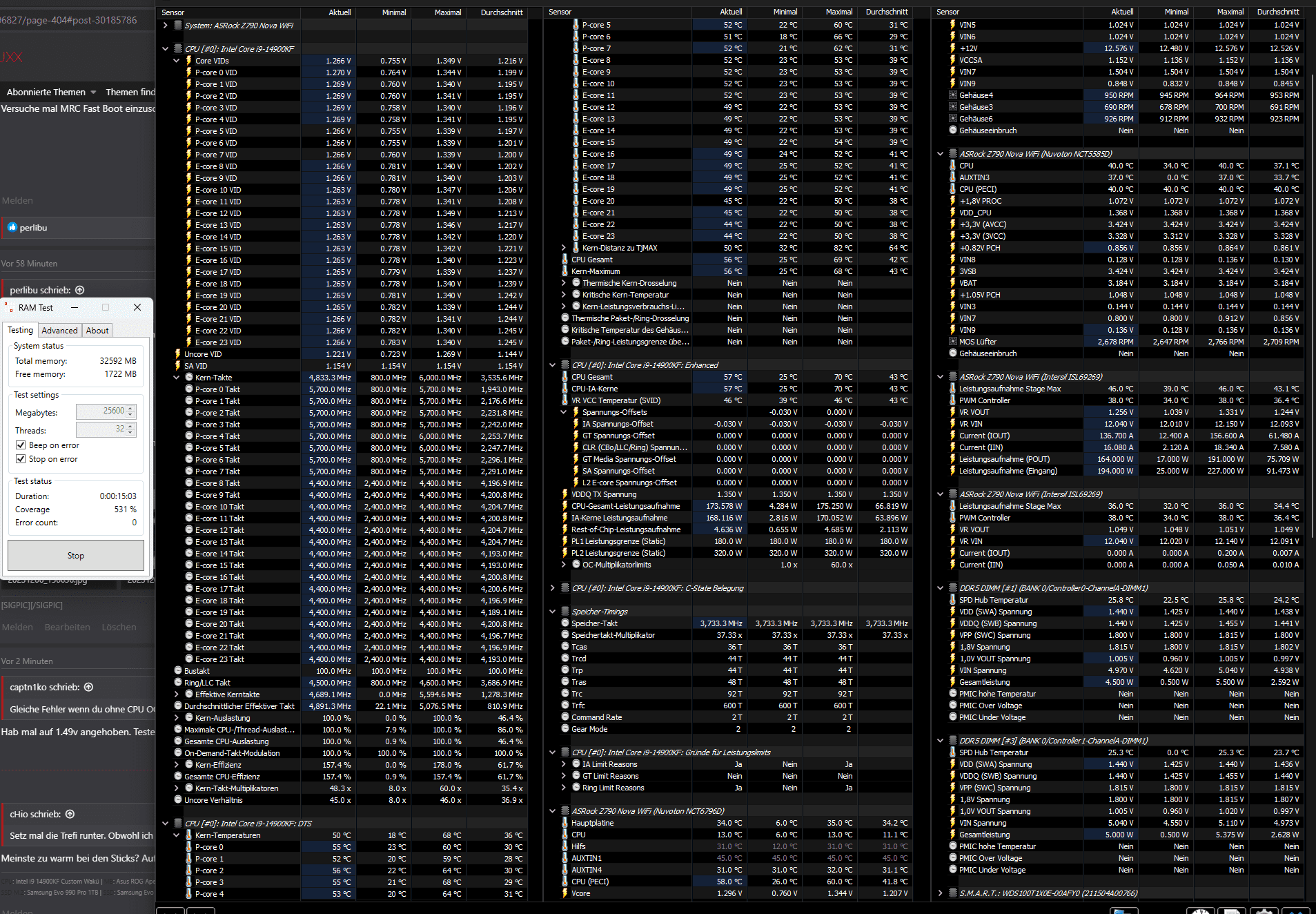Open Themen finden link in forum
The height and width of the screenshot is (914, 1316).
pos(130,92)
